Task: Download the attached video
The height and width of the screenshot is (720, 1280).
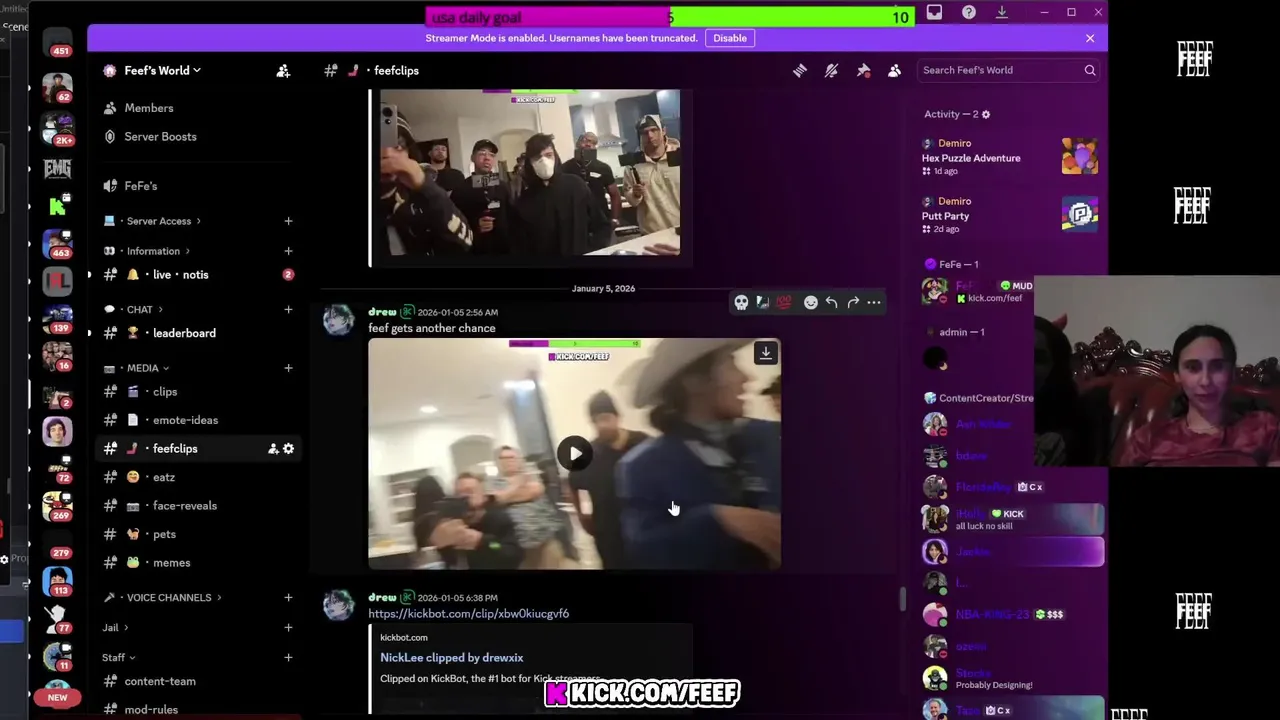Action: point(765,353)
